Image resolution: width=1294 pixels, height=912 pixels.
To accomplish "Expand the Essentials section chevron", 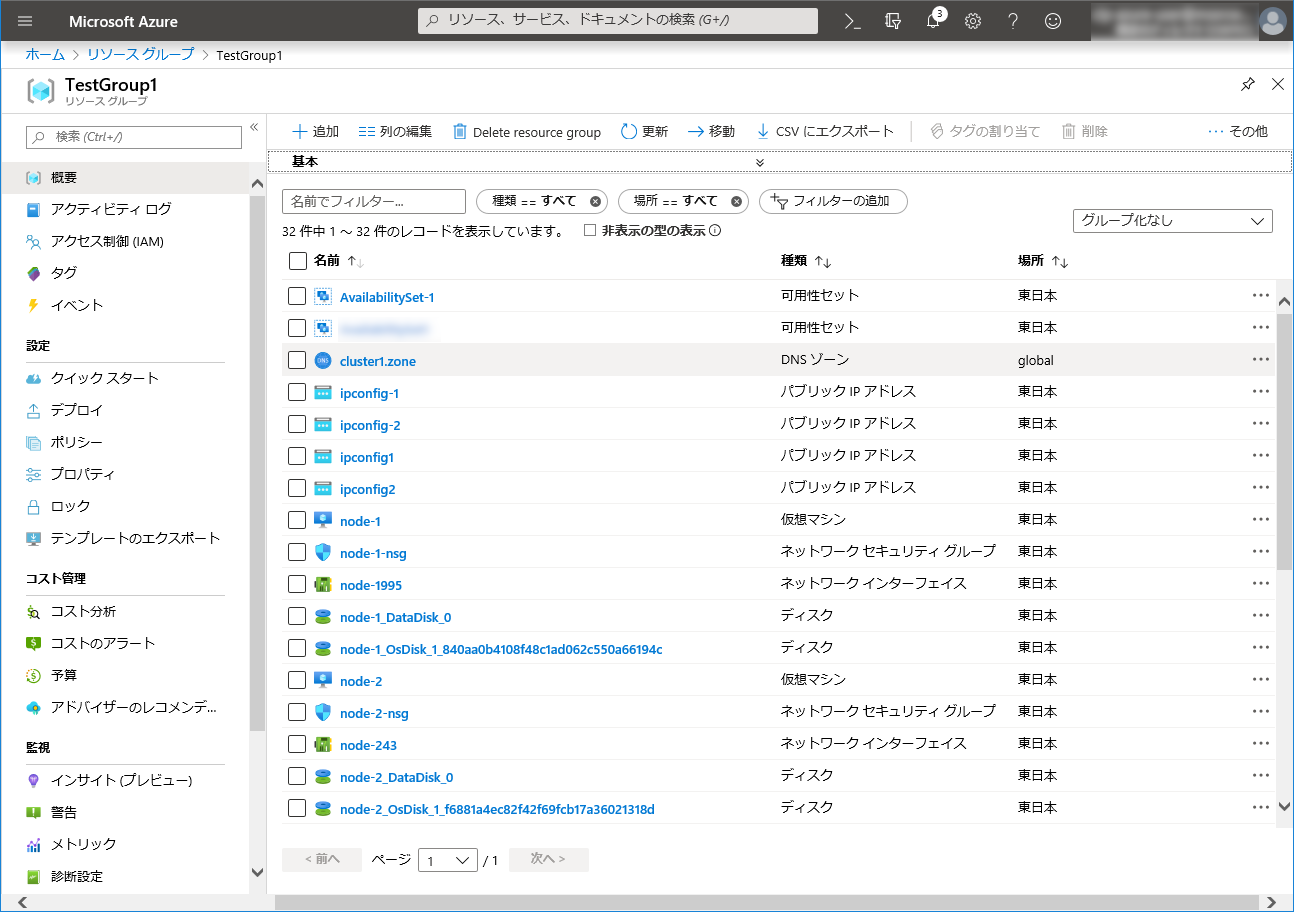I will coord(760,162).
